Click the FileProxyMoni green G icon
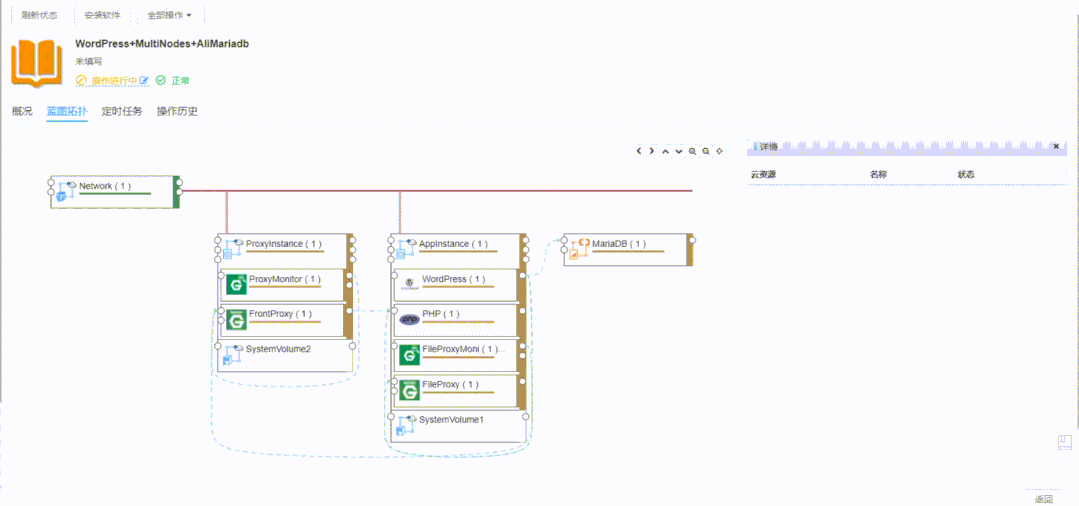Image resolution: width=1079 pixels, height=506 pixels. pyautogui.click(x=410, y=355)
